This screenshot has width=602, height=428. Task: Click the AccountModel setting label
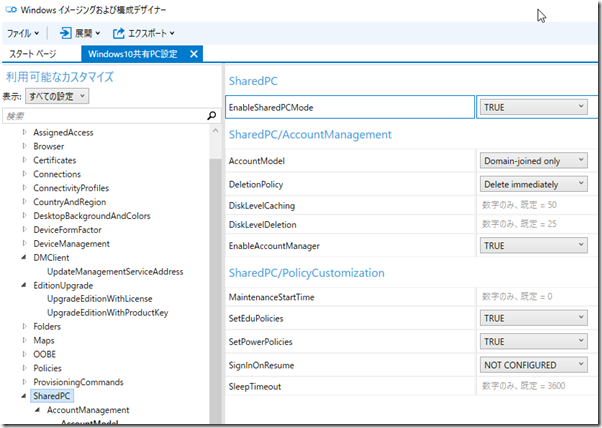[256, 161]
